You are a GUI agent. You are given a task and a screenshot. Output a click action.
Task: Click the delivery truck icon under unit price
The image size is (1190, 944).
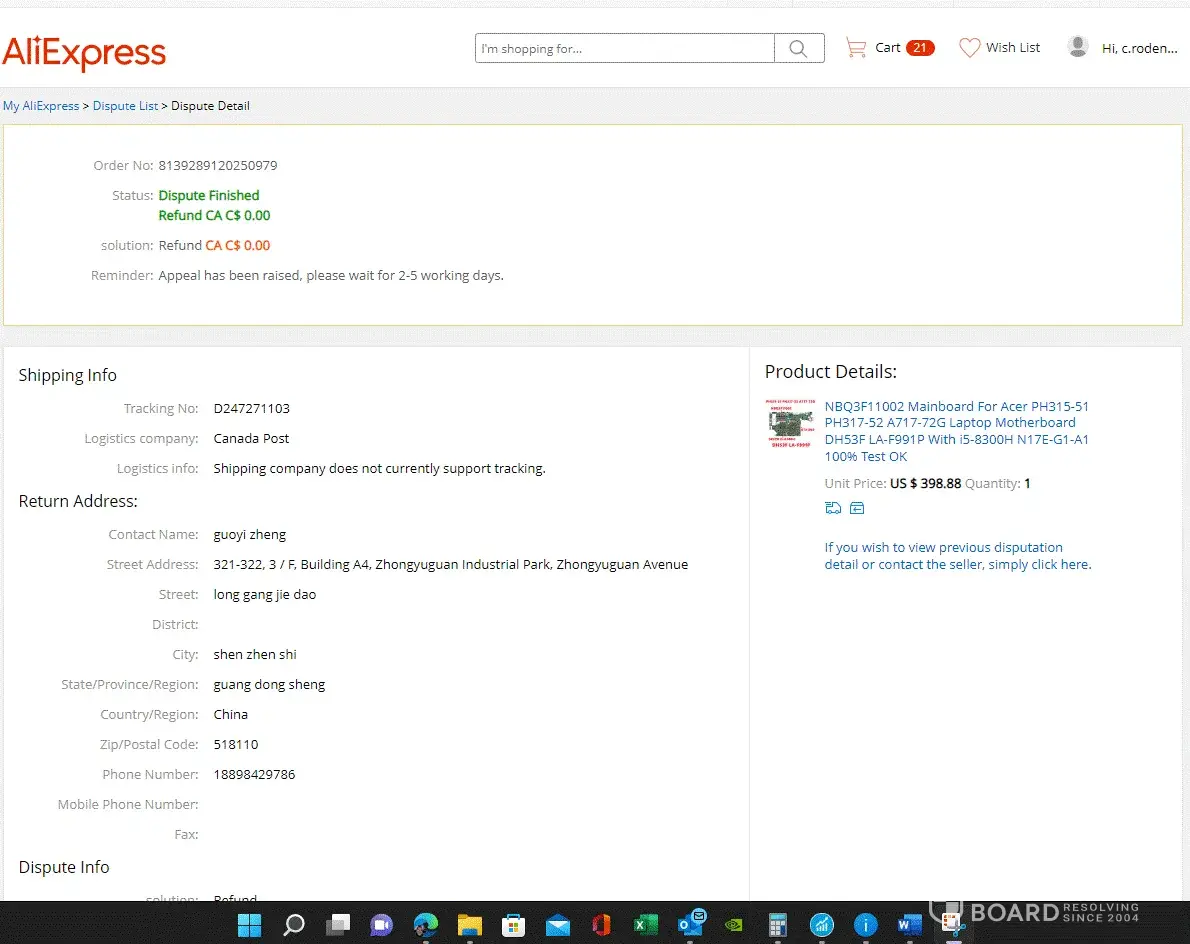[x=833, y=508]
